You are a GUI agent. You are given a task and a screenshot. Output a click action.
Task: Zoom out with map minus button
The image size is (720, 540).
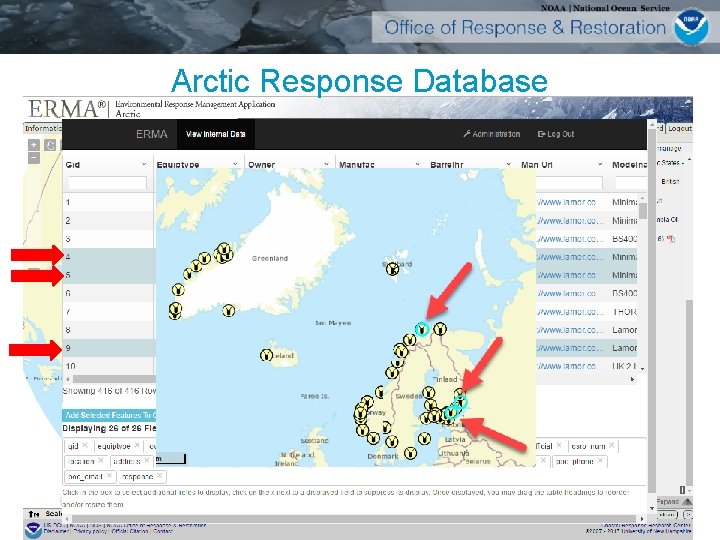tap(34, 158)
